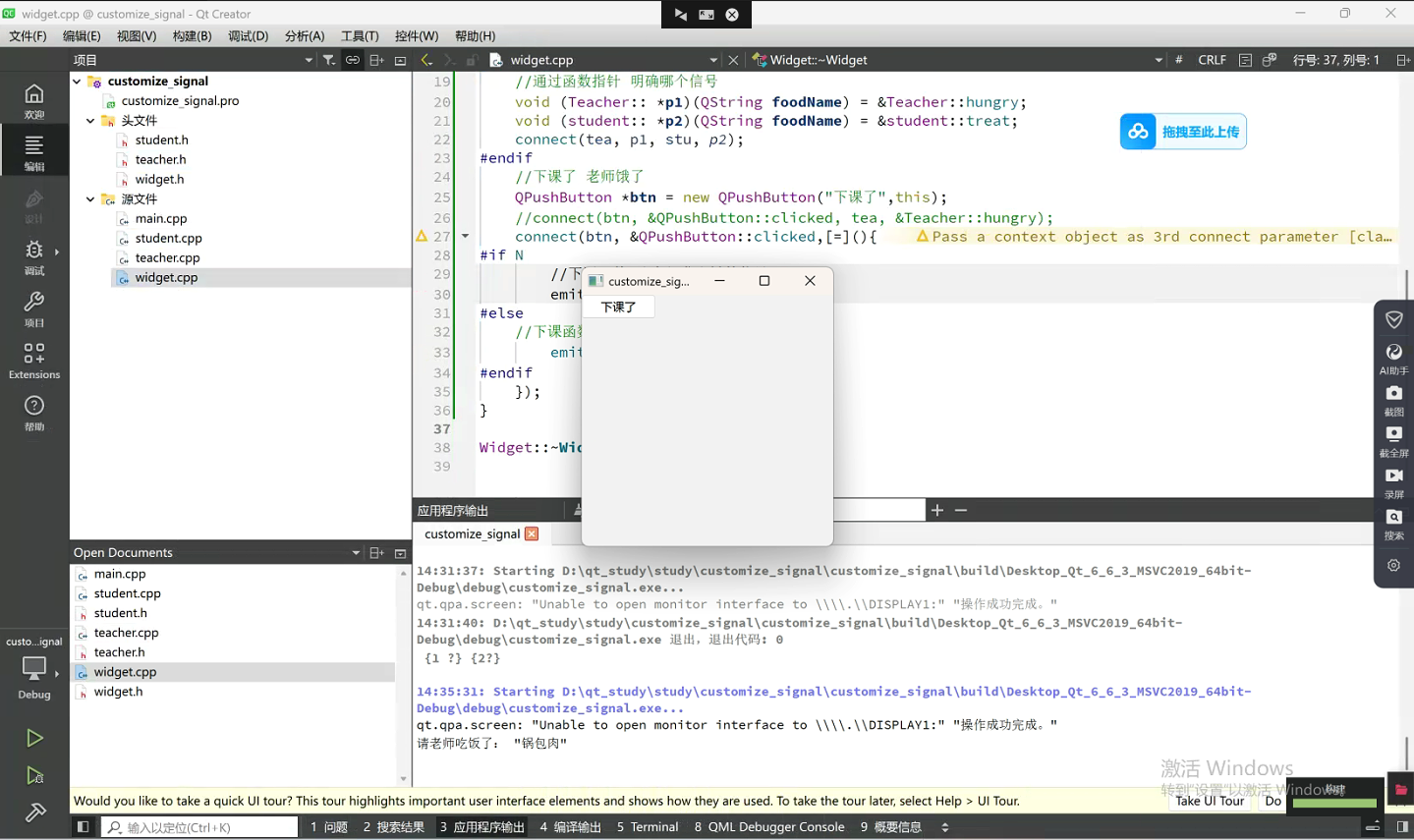The width and height of the screenshot is (1414, 840).
Task: Open the 8 QML Debugger Console pane
Action: 769,827
